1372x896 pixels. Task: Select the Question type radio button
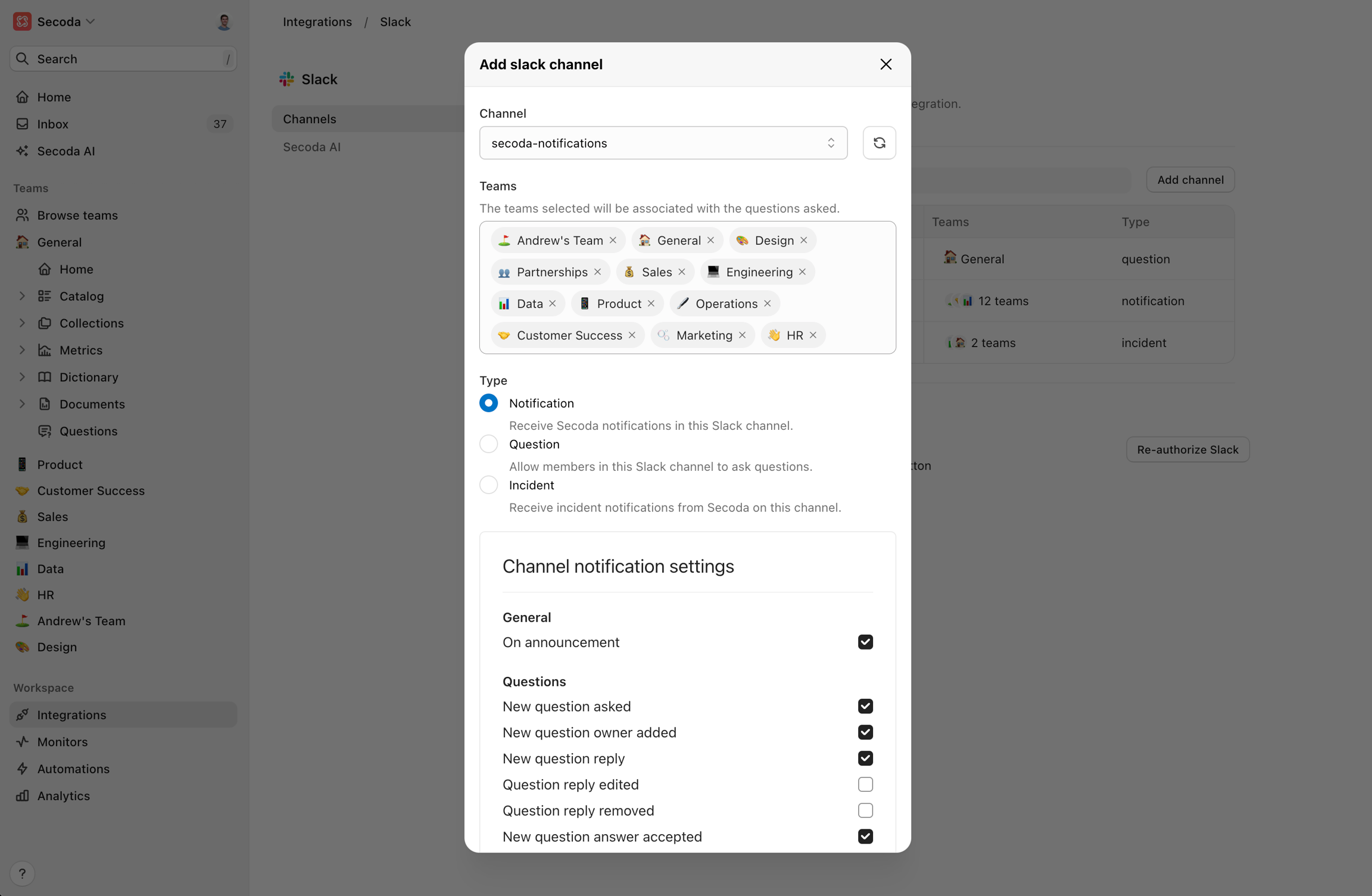488,444
